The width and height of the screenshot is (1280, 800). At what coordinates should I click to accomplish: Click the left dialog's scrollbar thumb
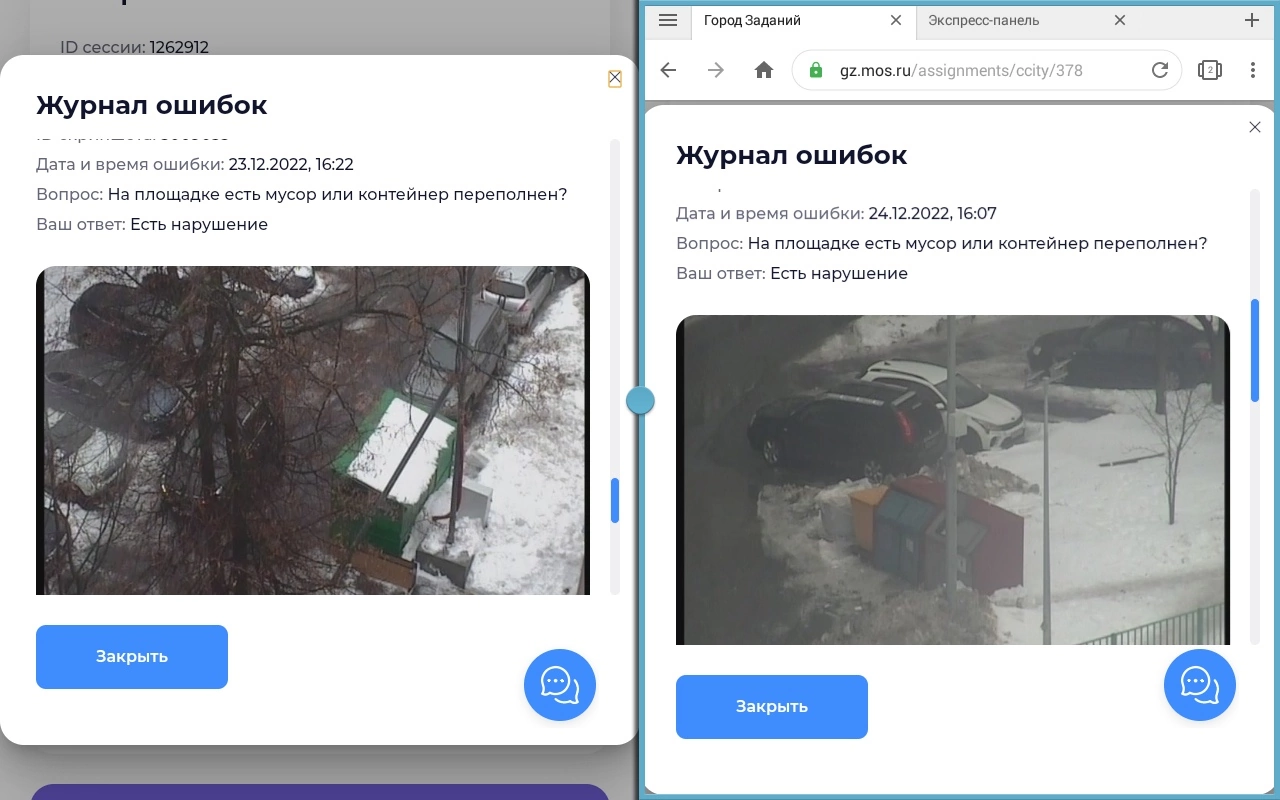(x=615, y=500)
